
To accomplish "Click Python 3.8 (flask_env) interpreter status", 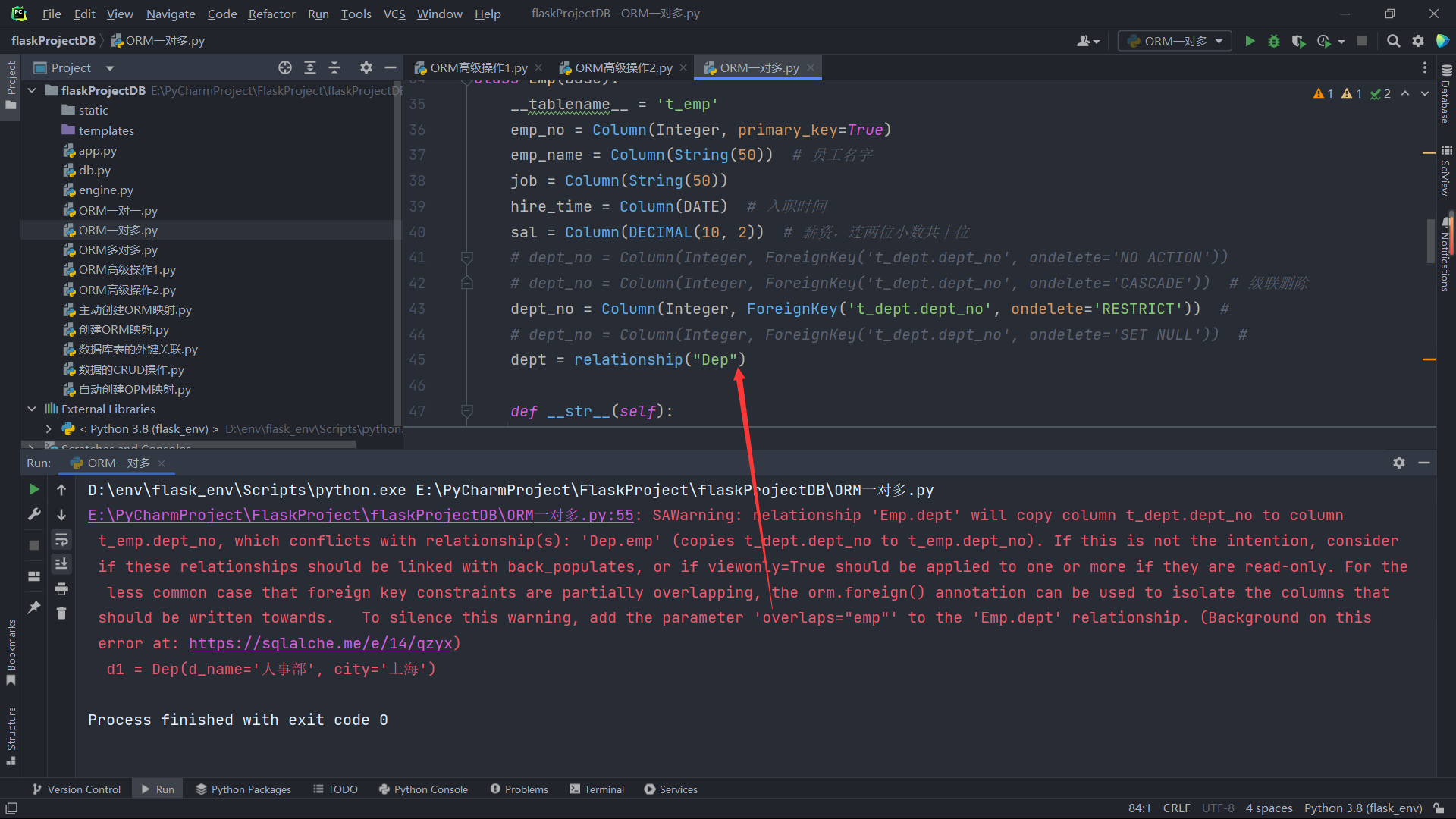I will tap(1363, 808).
